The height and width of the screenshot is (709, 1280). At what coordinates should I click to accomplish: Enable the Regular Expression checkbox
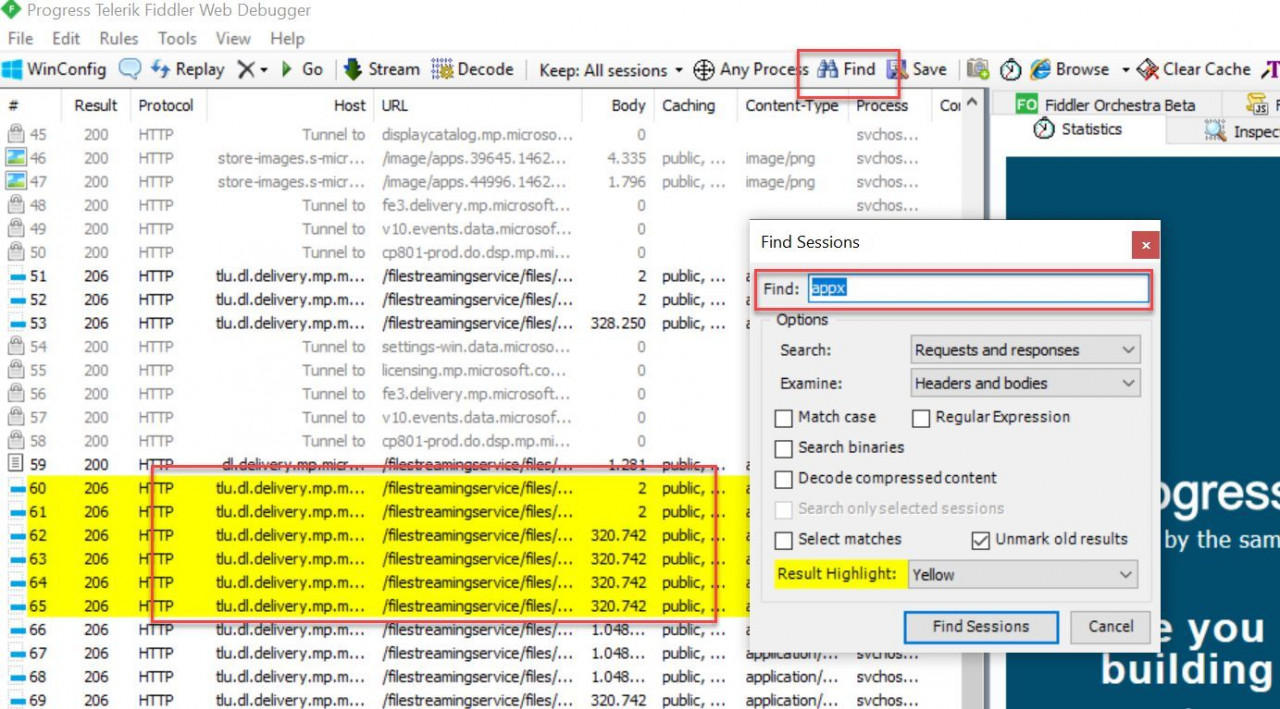921,417
